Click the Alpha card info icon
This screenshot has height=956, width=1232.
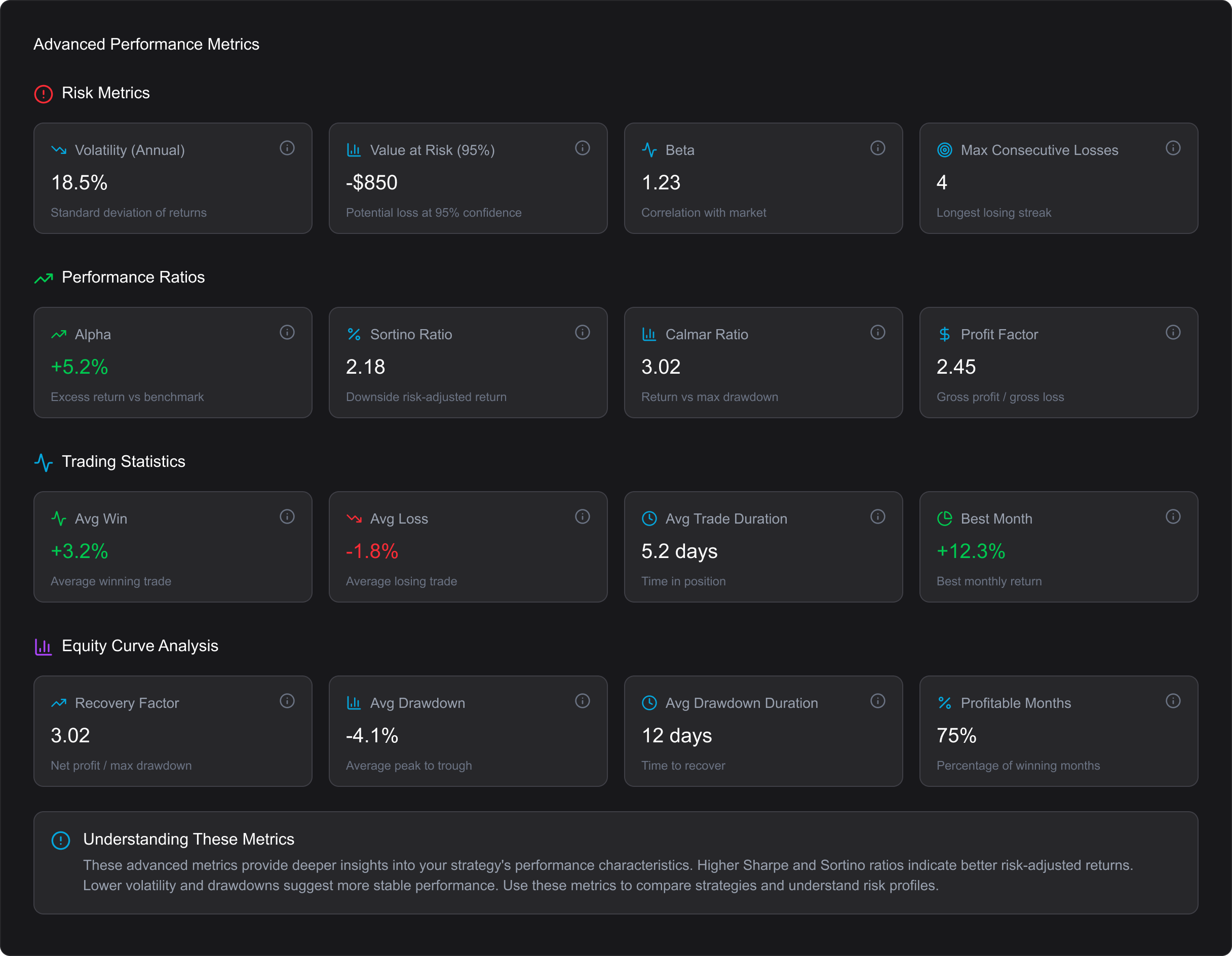tap(287, 332)
